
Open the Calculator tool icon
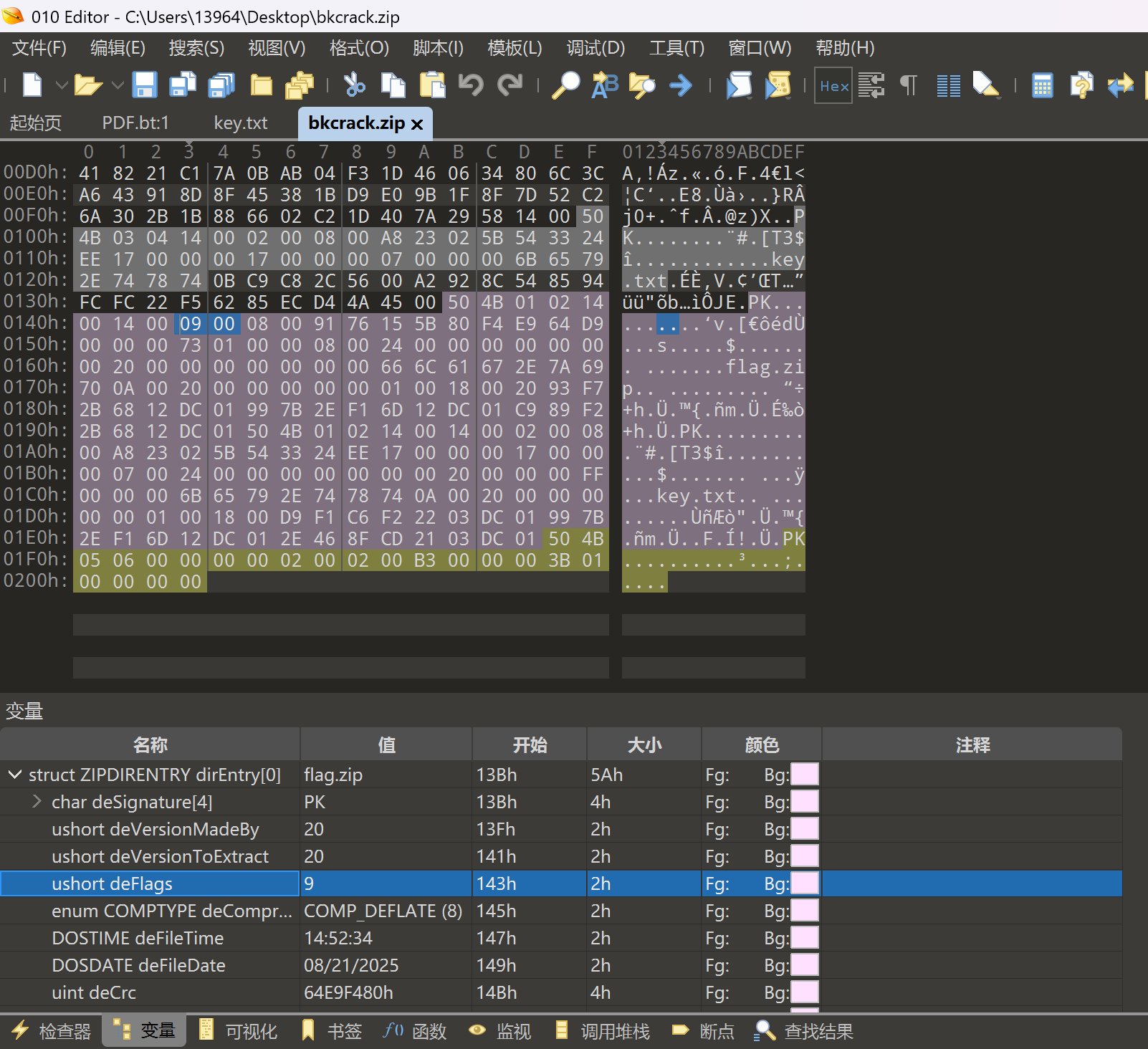tap(1043, 86)
